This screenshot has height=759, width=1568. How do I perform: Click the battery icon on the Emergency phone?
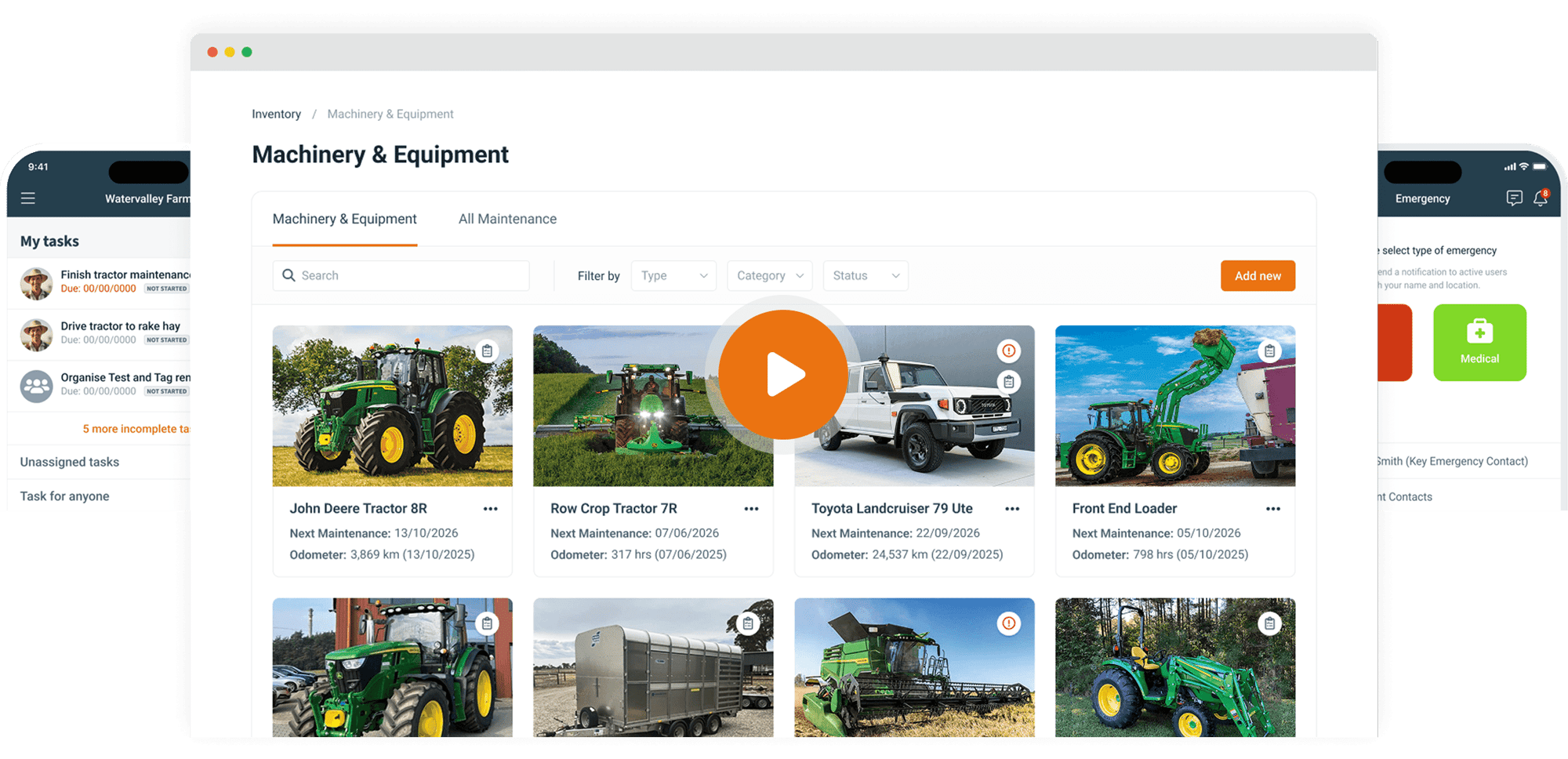pyautogui.click(x=1540, y=166)
